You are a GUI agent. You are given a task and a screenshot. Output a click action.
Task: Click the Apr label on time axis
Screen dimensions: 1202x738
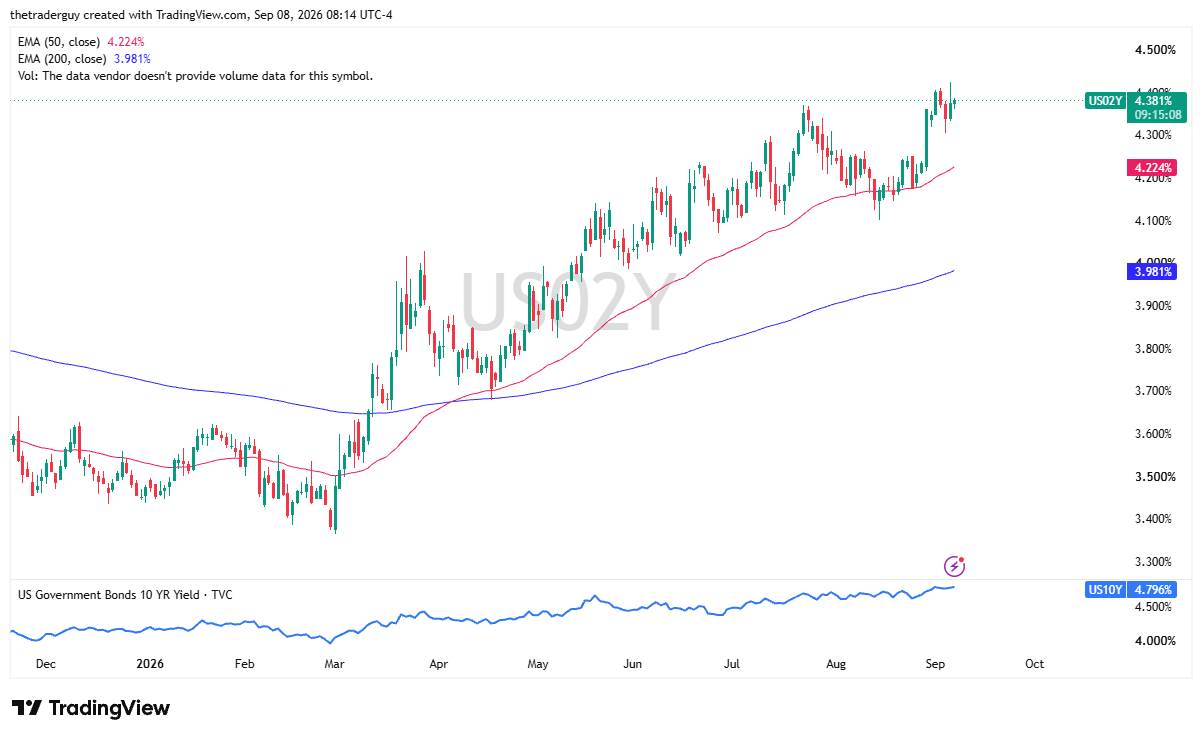(x=437, y=664)
